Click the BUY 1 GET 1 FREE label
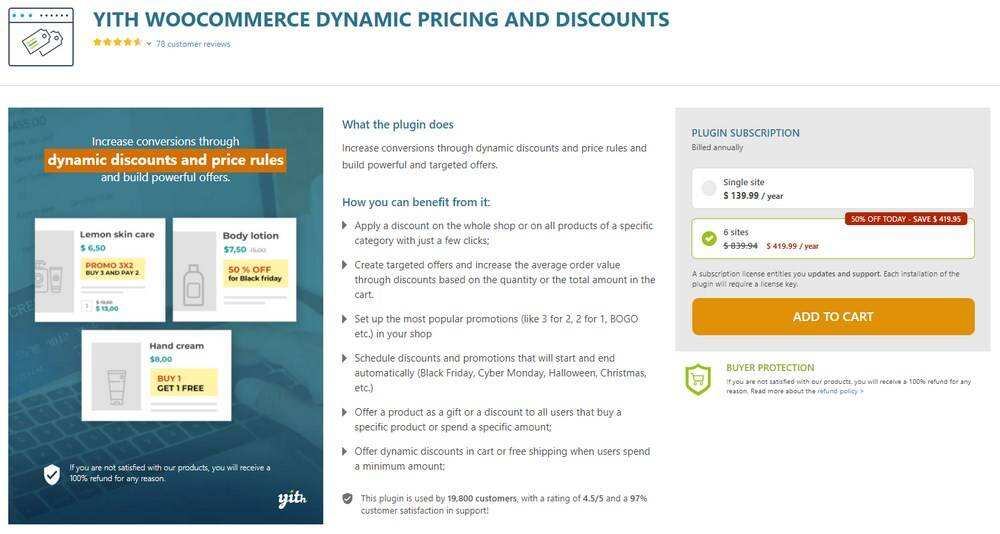1000x534 pixels. (x=182, y=383)
